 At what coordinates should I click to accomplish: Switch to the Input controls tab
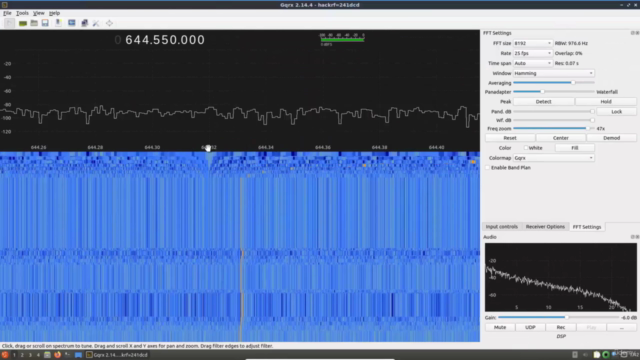click(502, 227)
